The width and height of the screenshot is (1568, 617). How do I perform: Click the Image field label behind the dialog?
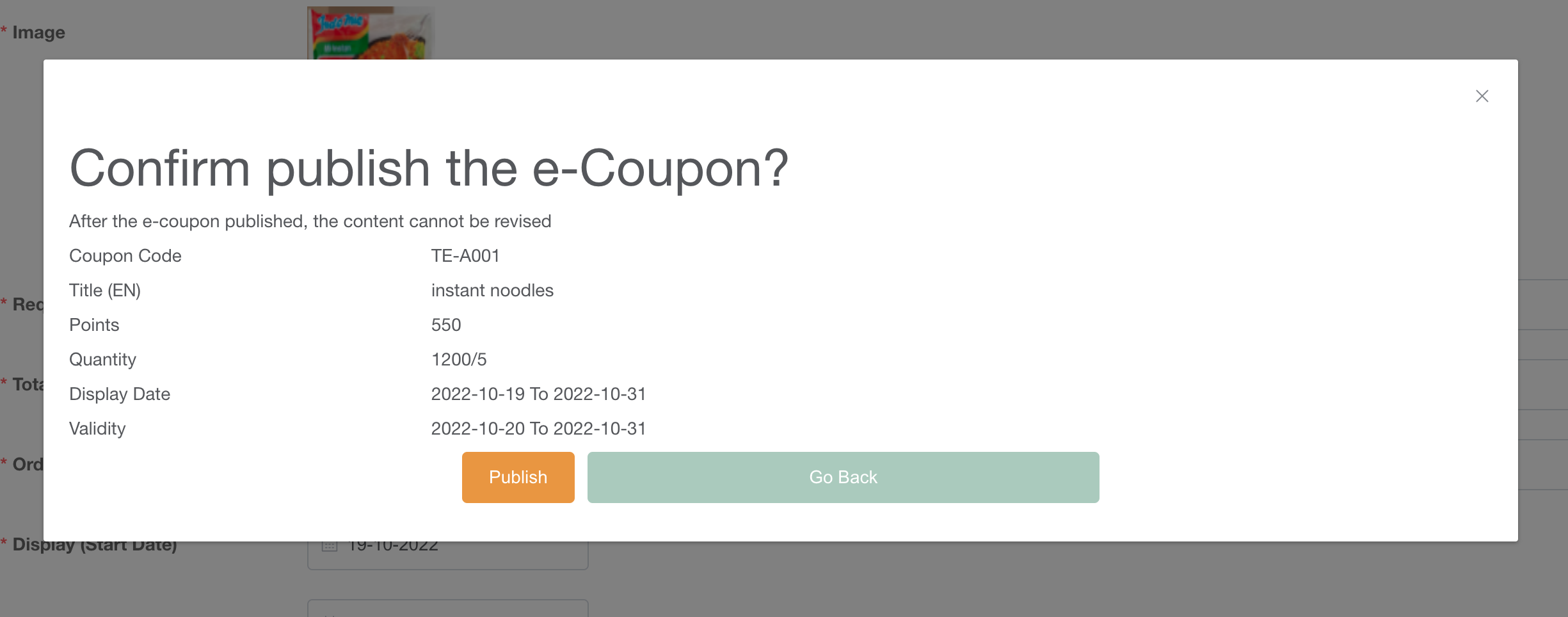point(38,33)
